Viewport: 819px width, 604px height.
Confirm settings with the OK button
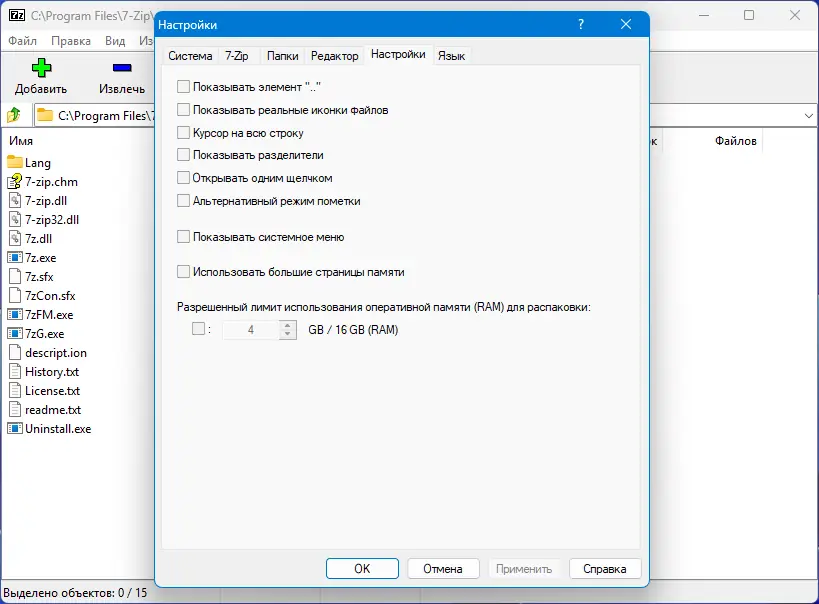click(x=362, y=568)
